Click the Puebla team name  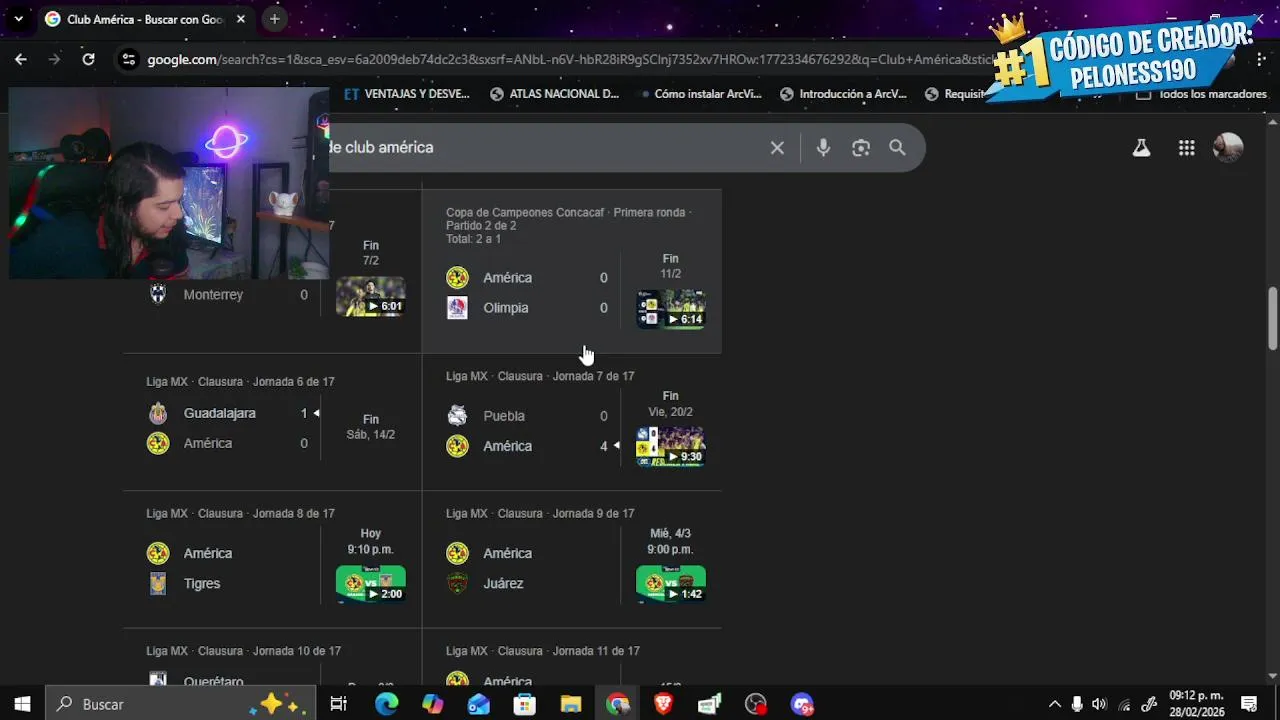[x=504, y=416]
